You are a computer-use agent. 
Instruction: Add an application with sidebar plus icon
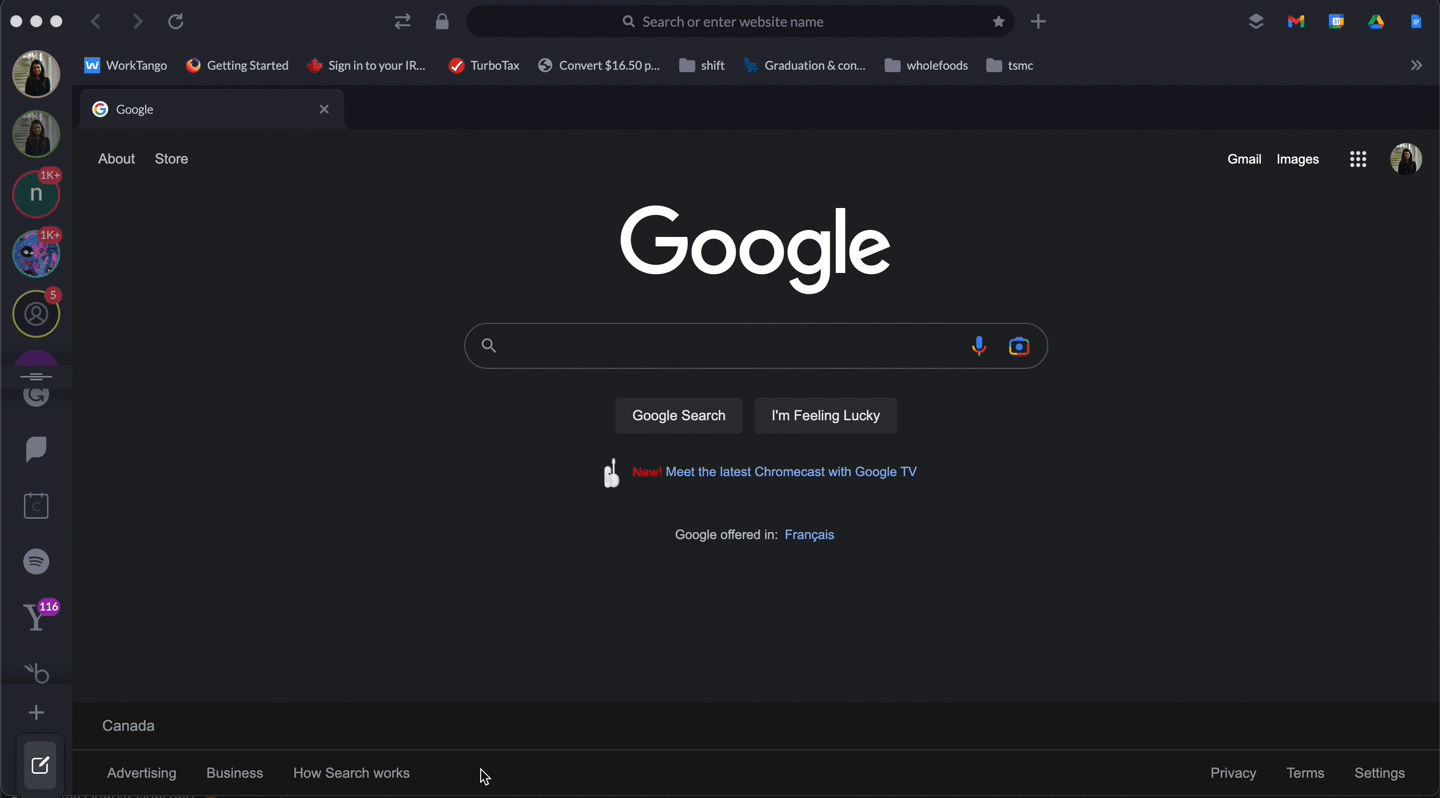pos(36,713)
